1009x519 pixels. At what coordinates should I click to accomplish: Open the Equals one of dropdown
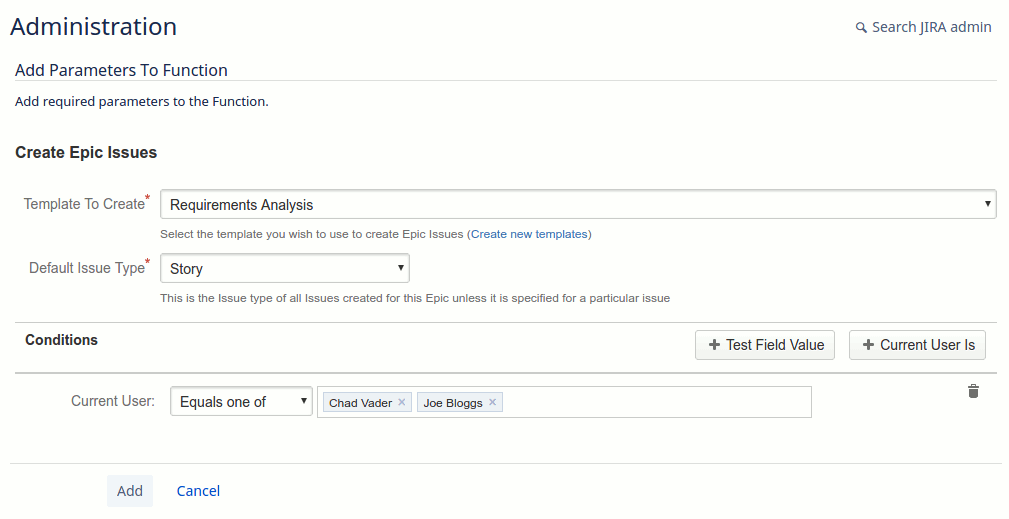241,401
